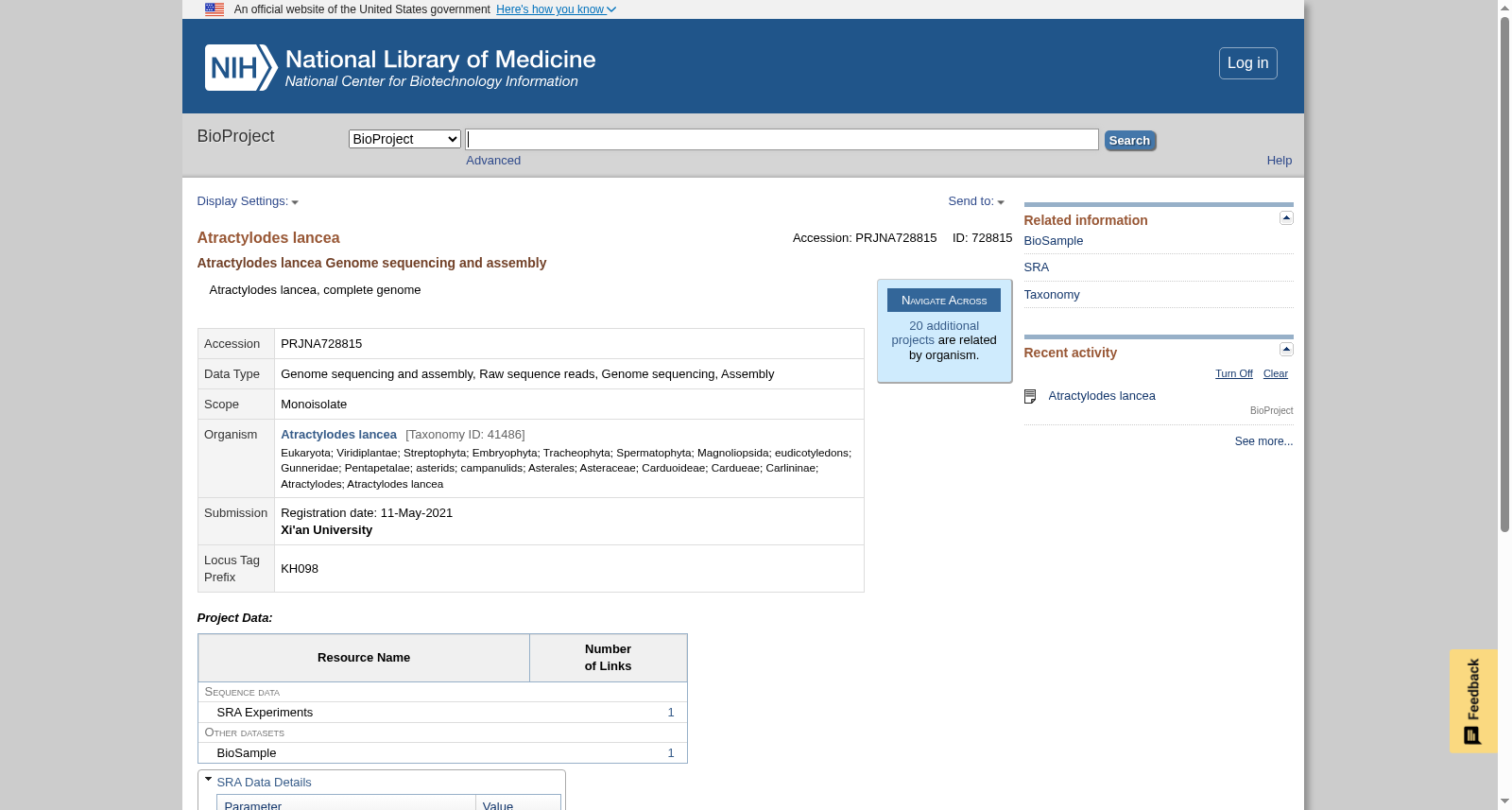Click the document icon beside Atractylodes lancea
Image resolution: width=1512 pixels, height=810 pixels.
(x=1030, y=396)
